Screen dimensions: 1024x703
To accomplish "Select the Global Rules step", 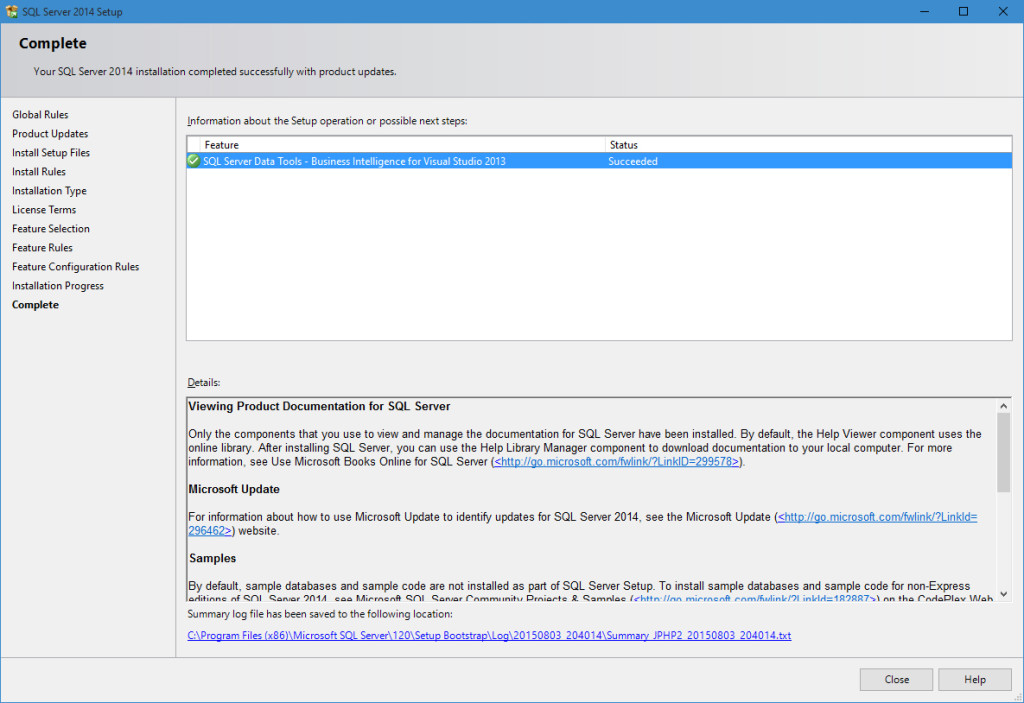I will coord(40,114).
